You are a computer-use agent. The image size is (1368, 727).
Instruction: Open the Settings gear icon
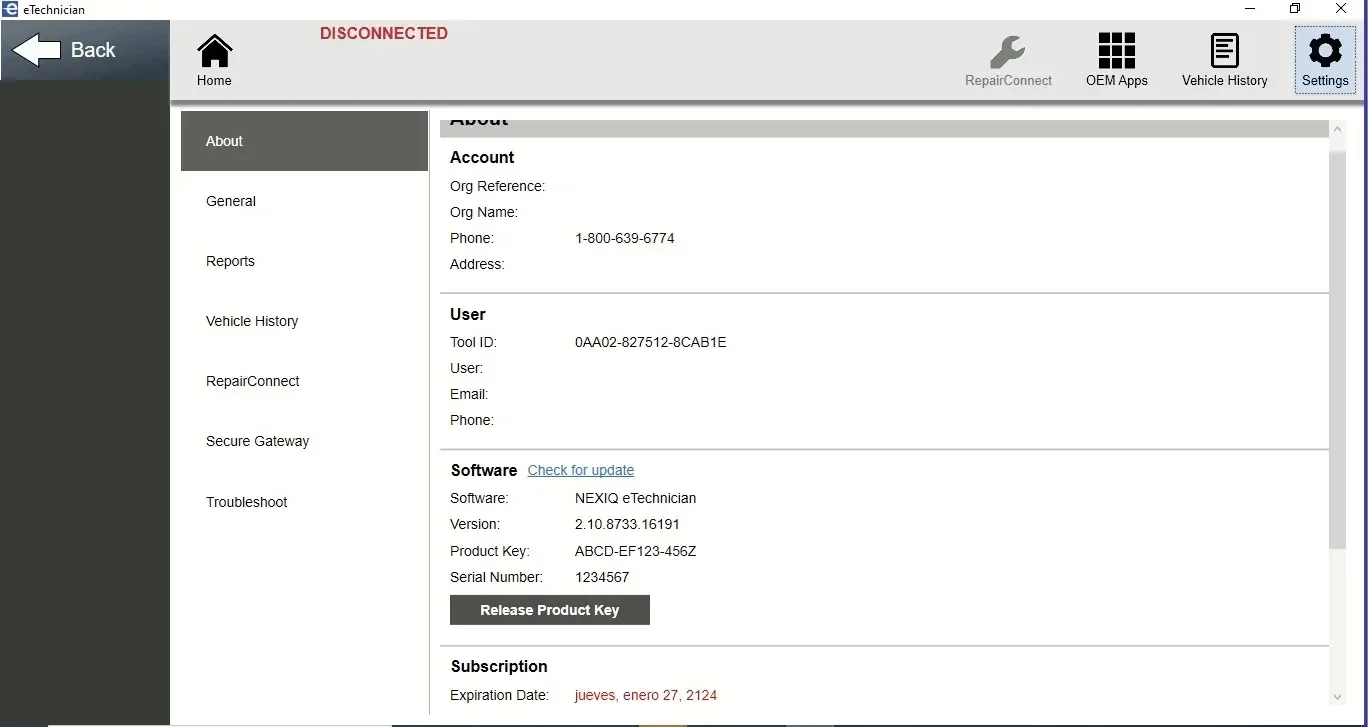(x=1325, y=60)
